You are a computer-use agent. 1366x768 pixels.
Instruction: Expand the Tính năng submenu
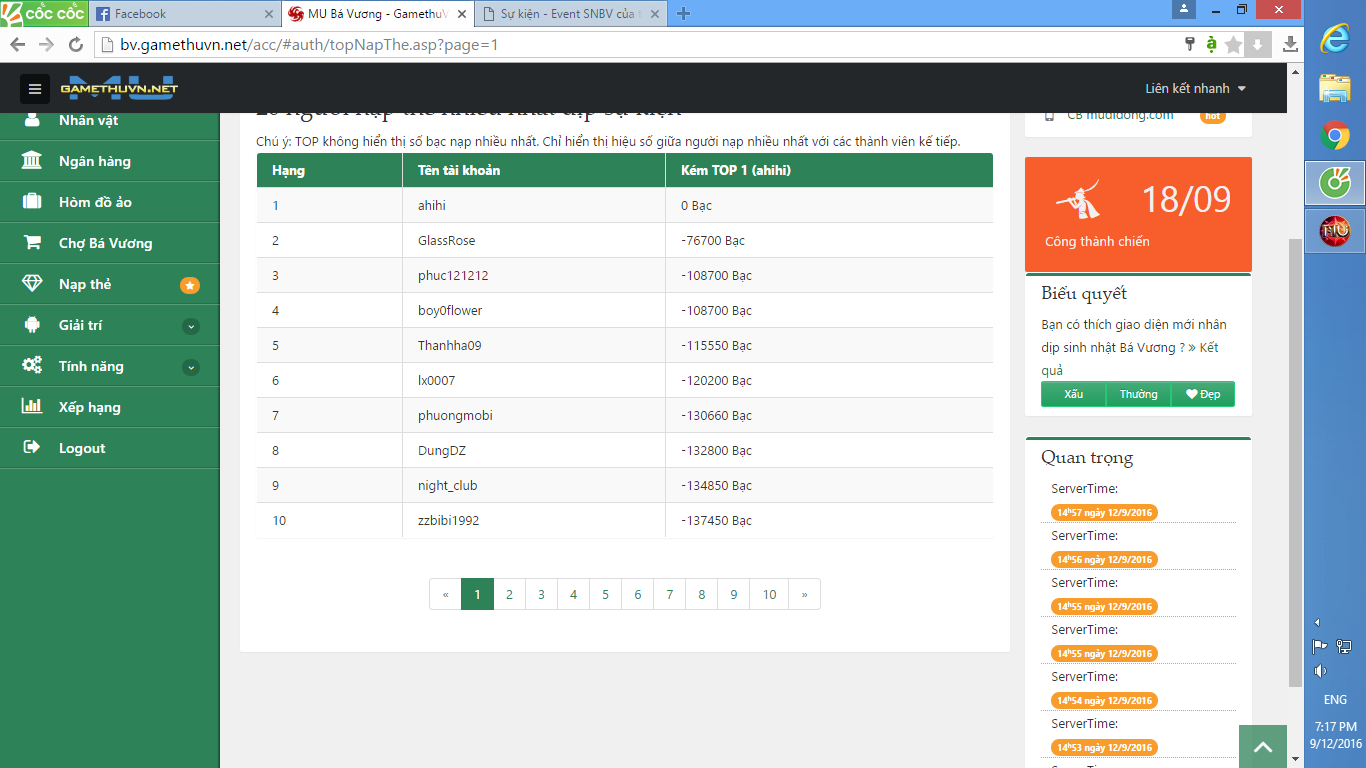tap(191, 367)
